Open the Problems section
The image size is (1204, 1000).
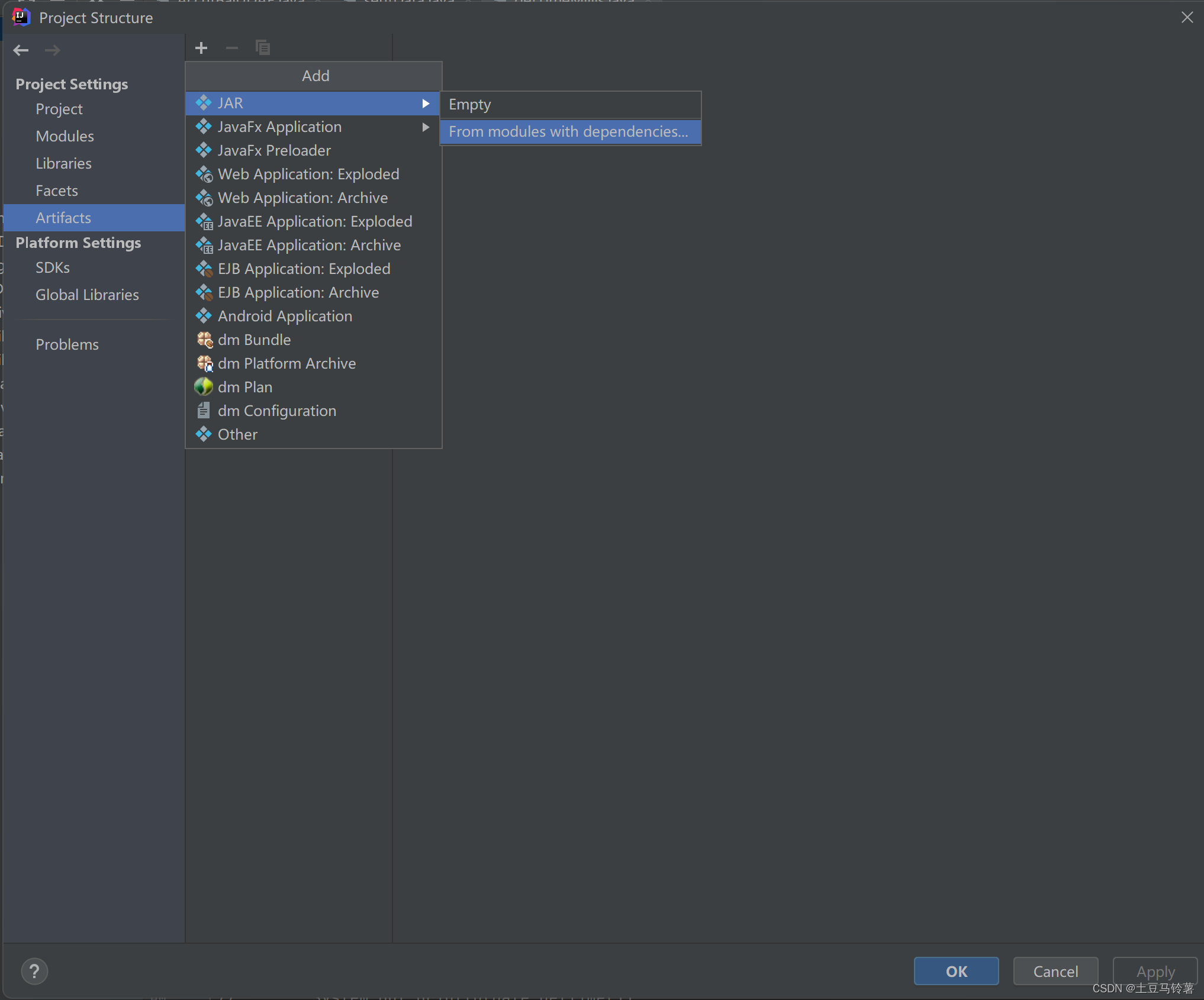(x=67, y=344)
